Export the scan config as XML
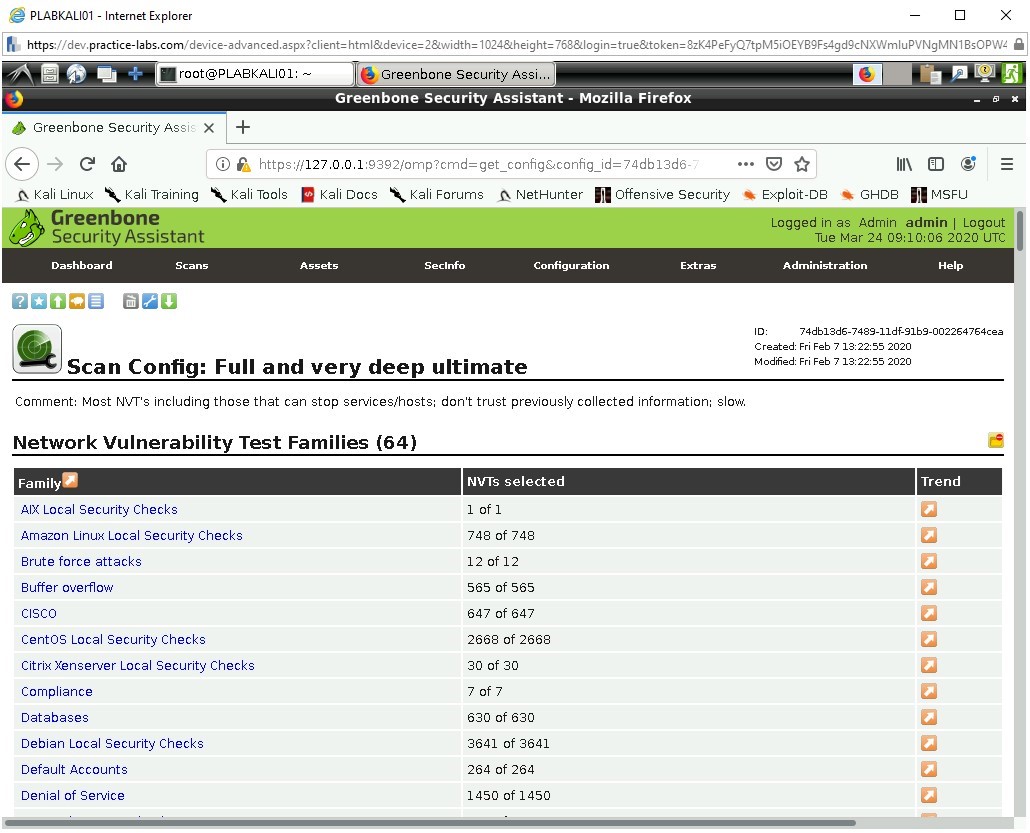Screen dimensions: 1030x833 pos(169,301)
